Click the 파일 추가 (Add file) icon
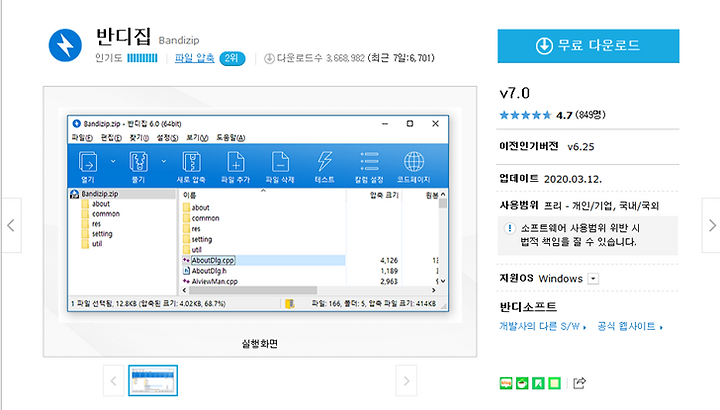 pos(236,162)
